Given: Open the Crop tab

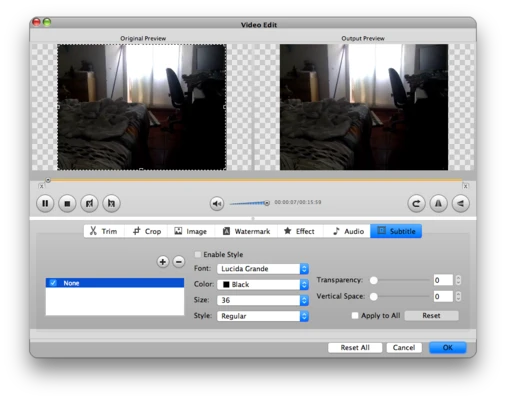Looking at the screenshot, I should 147,231.
